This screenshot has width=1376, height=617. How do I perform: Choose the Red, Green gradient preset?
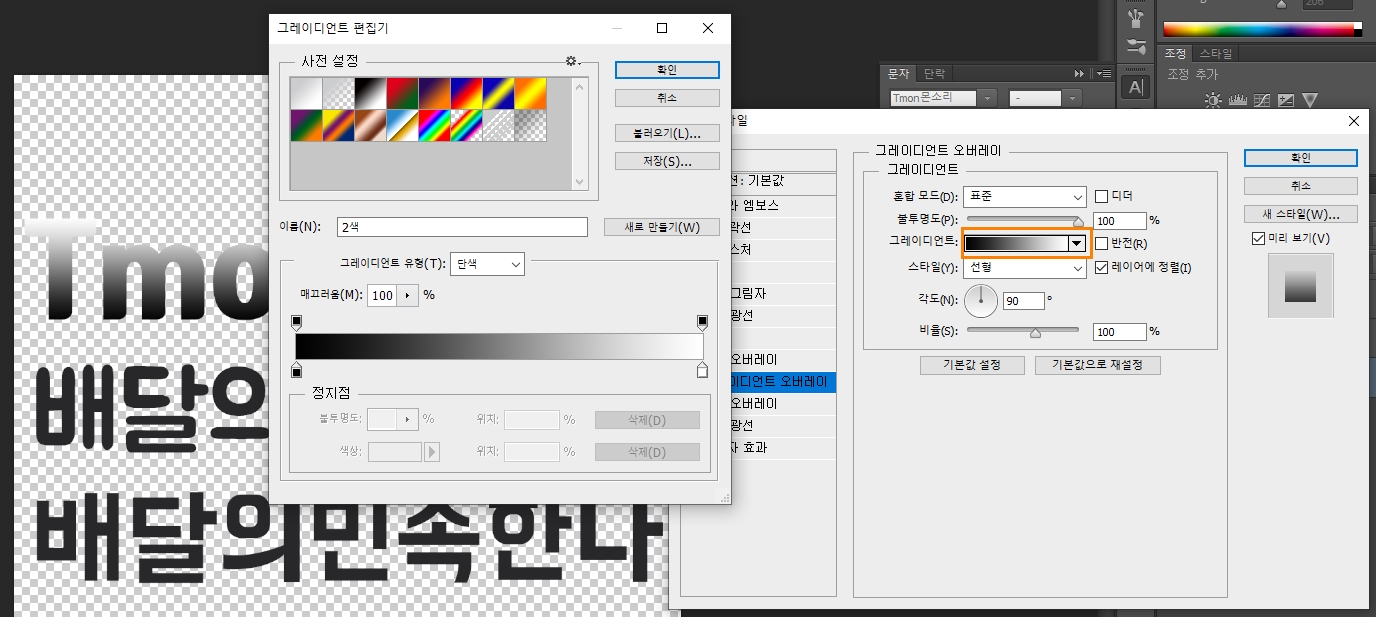(402, 93)
